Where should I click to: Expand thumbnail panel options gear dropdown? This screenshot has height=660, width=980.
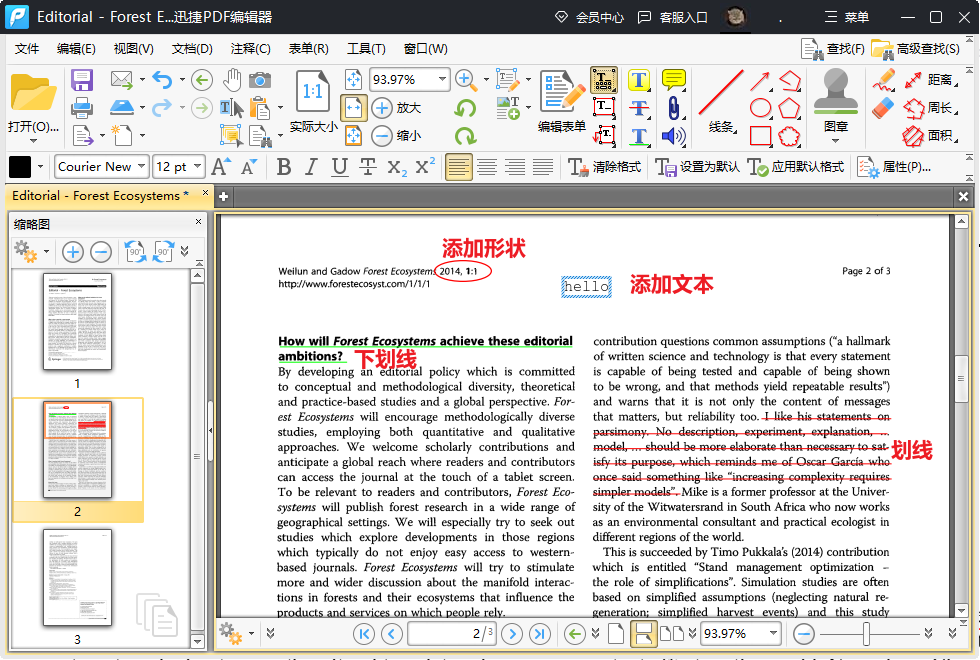[x=46, y=252]
